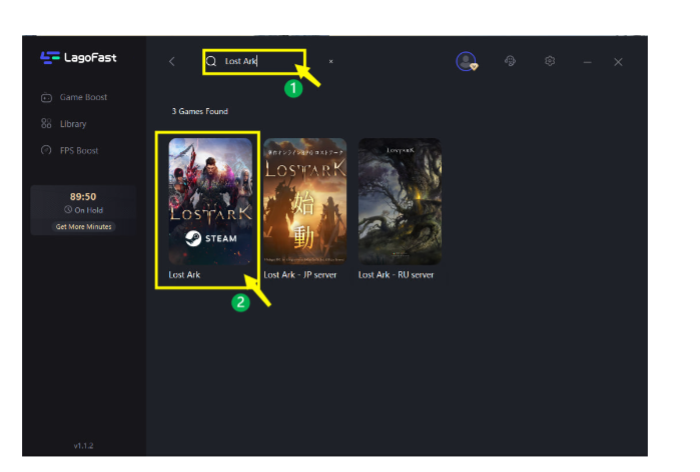The height and width of the screenshot is (472, 700).
Task: Go back with the left arrow
Action: coord(172,62)
